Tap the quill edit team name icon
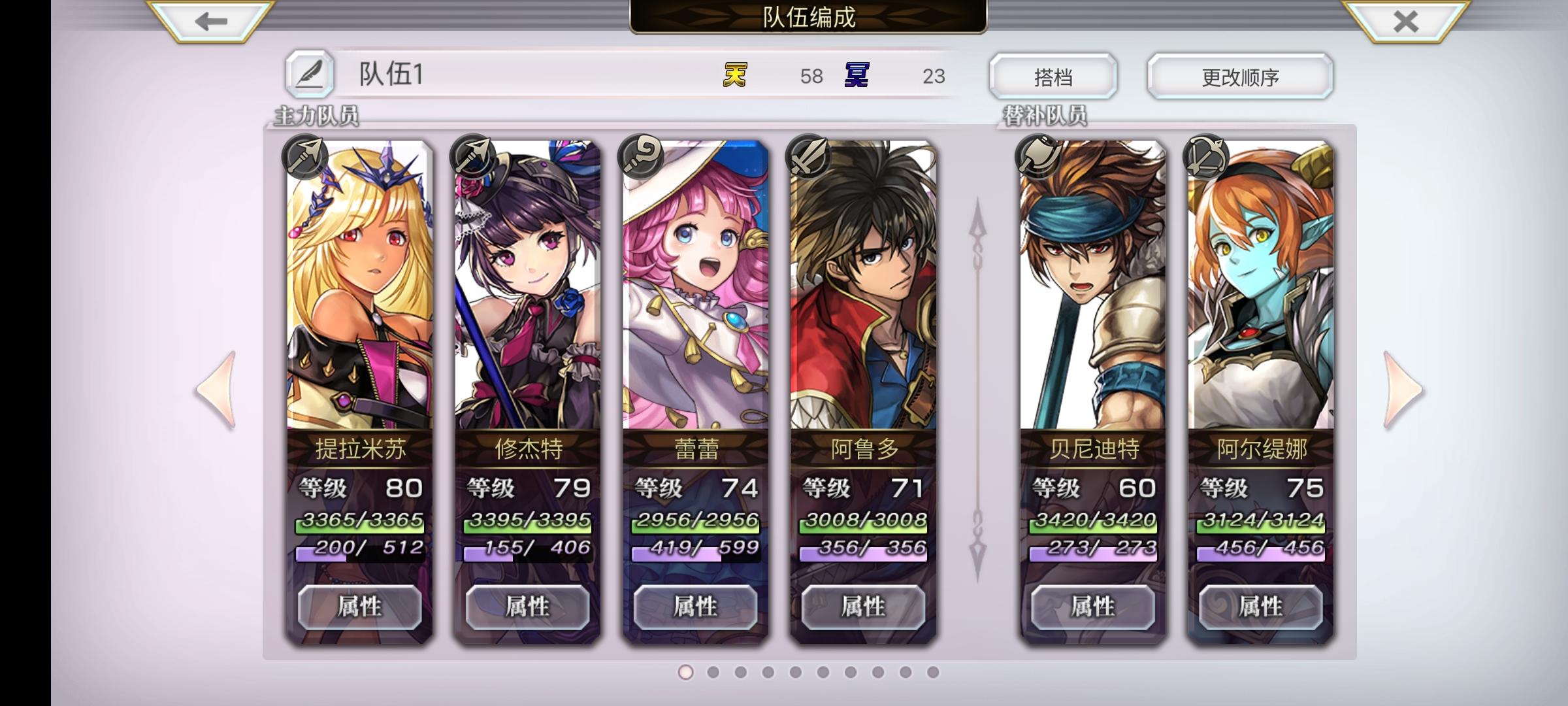The width and height of the screenshot is (1568, 706). point(310,75)
